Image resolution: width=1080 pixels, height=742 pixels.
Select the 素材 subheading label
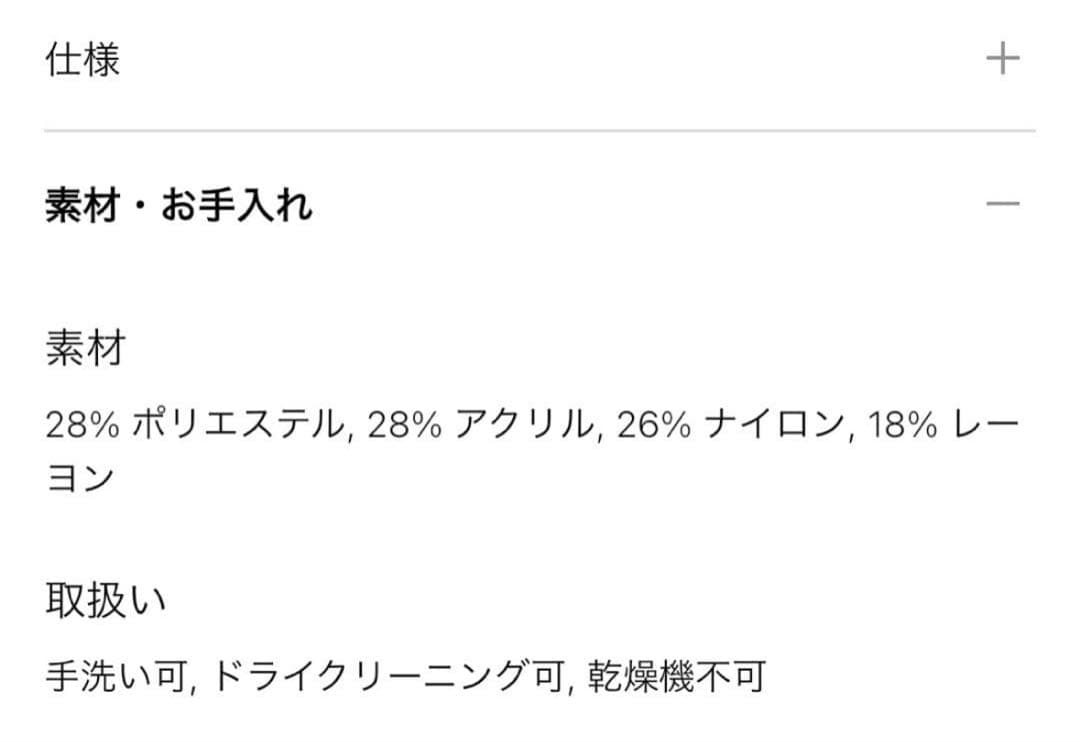[85, 351]
